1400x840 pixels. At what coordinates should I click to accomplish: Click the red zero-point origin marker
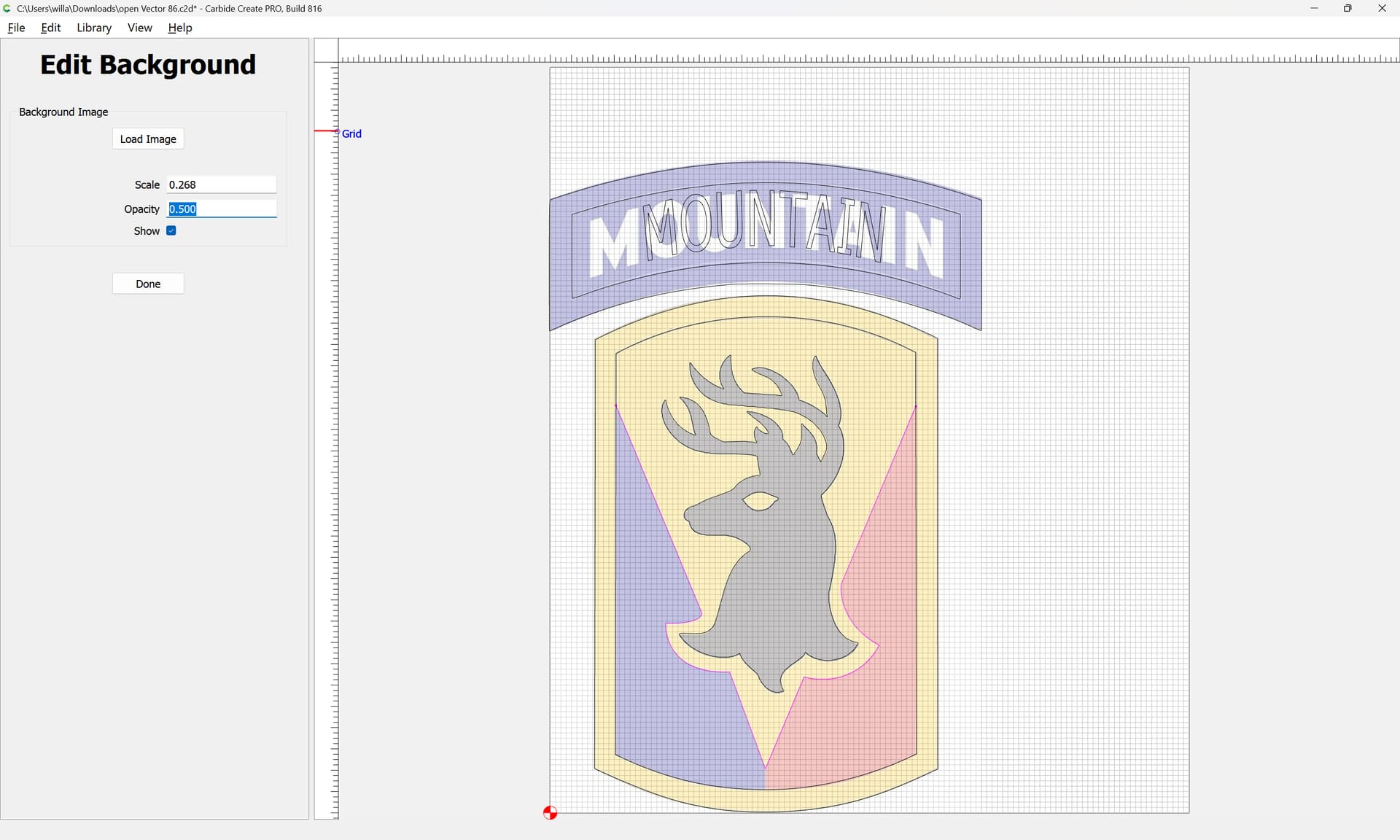point(550,812)
